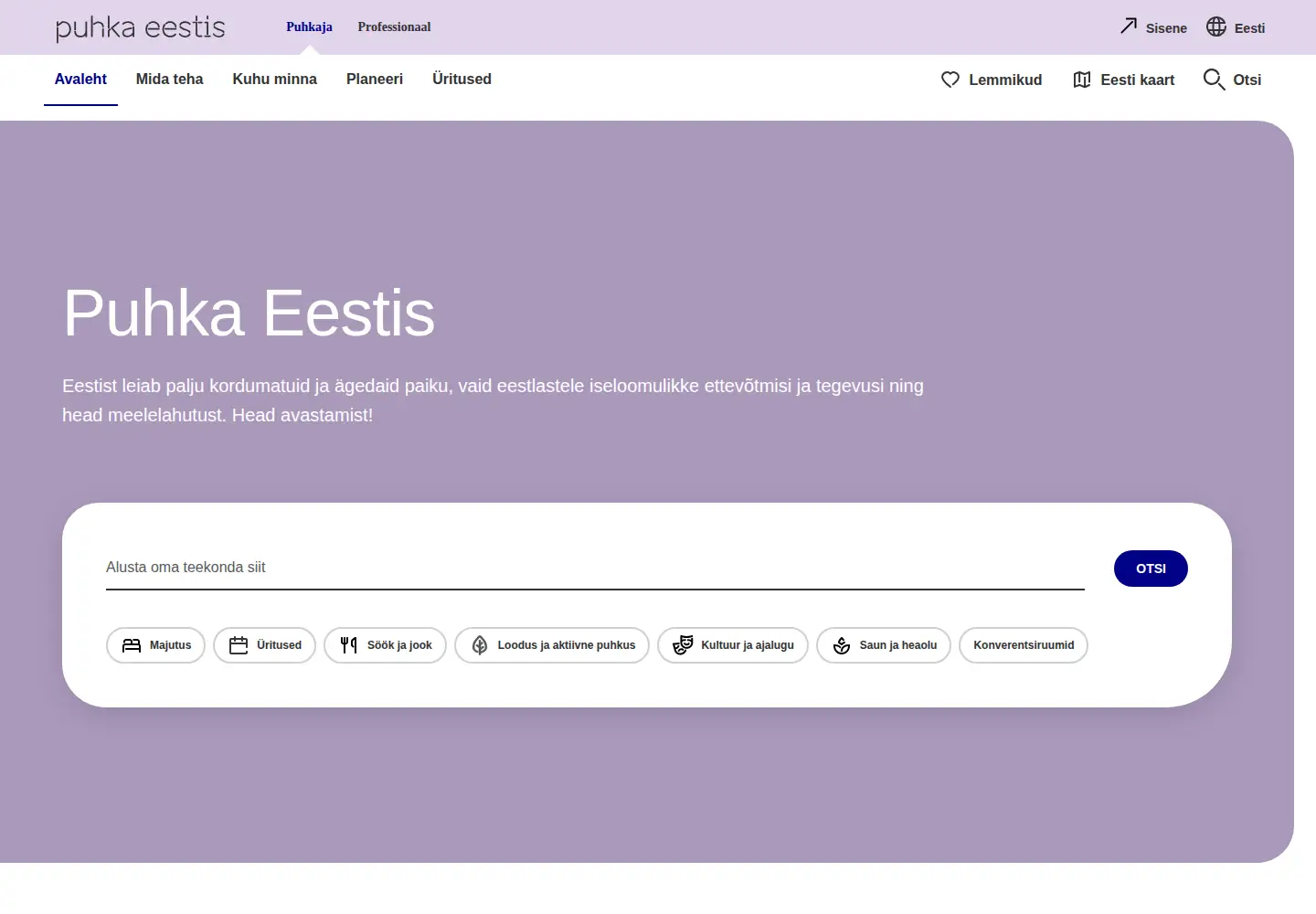
Task: Select the Söök ja jook chip
Action: click(385, 645)
